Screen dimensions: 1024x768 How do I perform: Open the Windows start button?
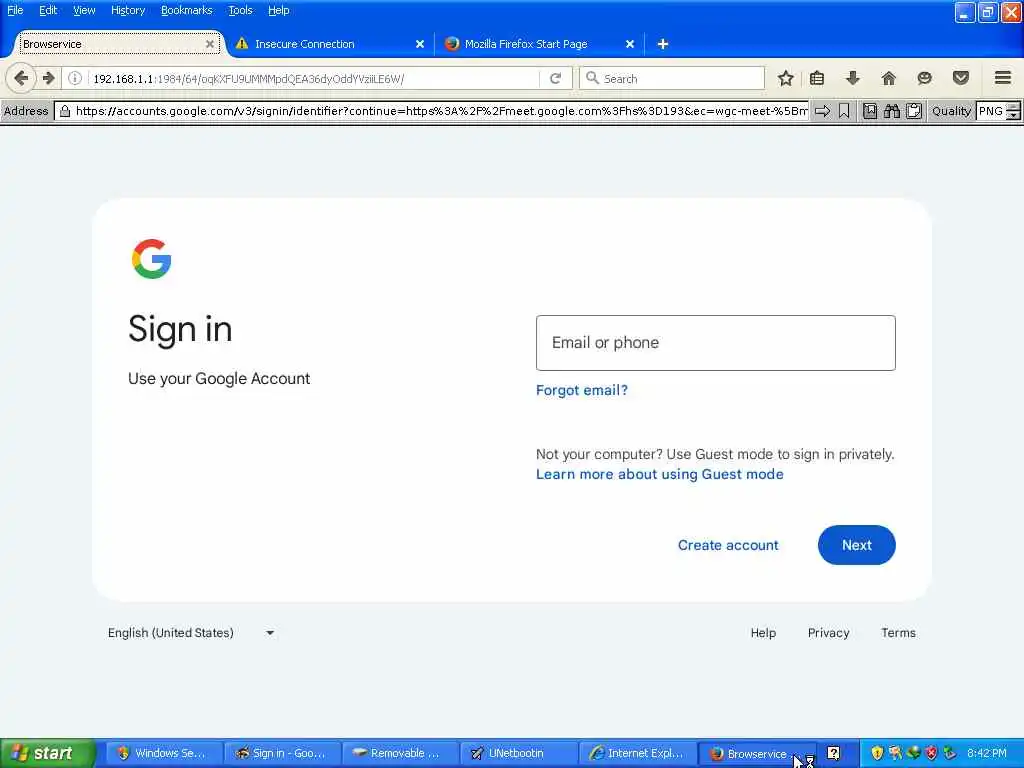coord(47,753)
